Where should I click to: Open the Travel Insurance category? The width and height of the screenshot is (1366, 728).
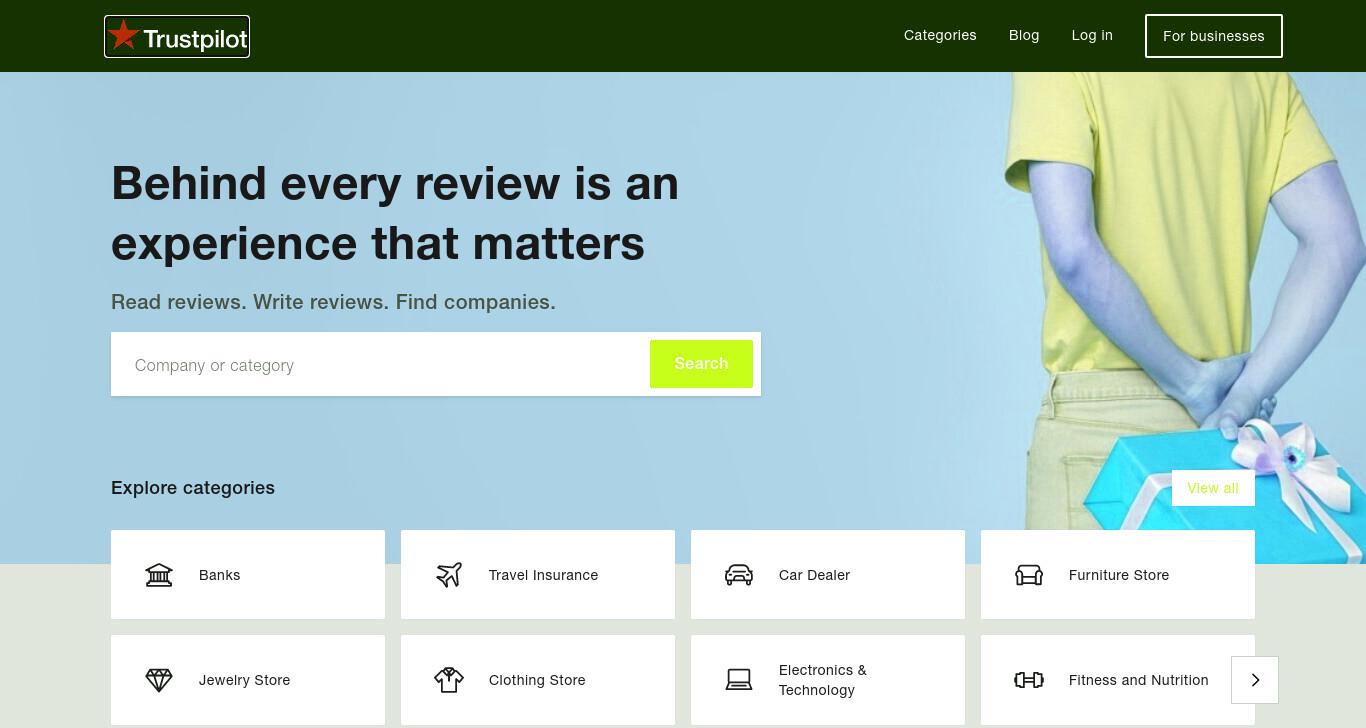538,575
